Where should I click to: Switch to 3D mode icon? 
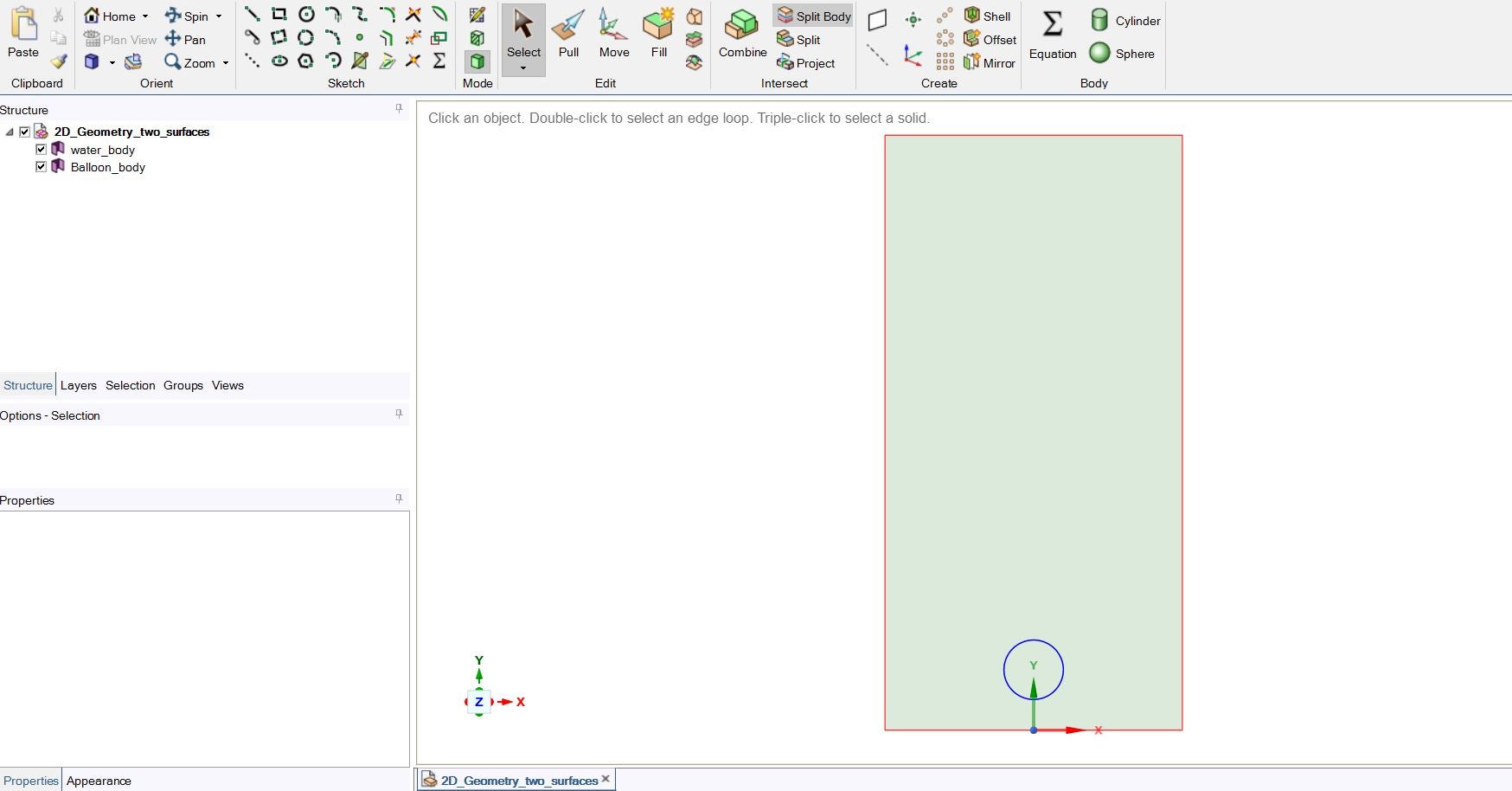(477, 61)
